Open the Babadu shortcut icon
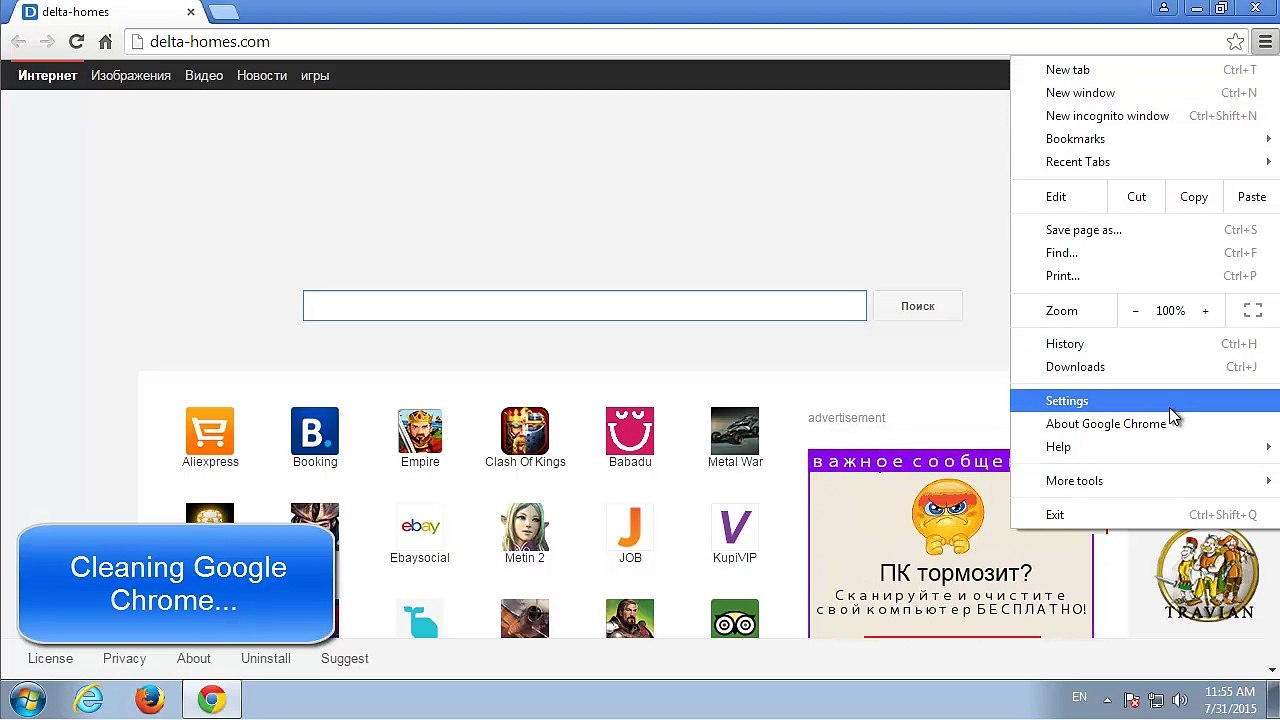Viewport: 1280px width, 720px height. [x=630, y=431]
